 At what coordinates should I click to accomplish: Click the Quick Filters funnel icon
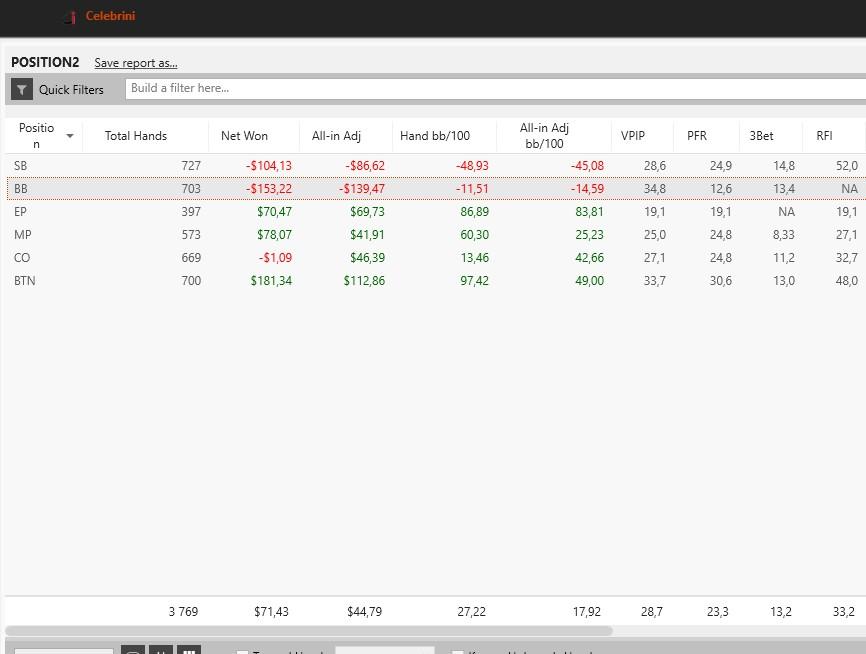click(22, 89)
